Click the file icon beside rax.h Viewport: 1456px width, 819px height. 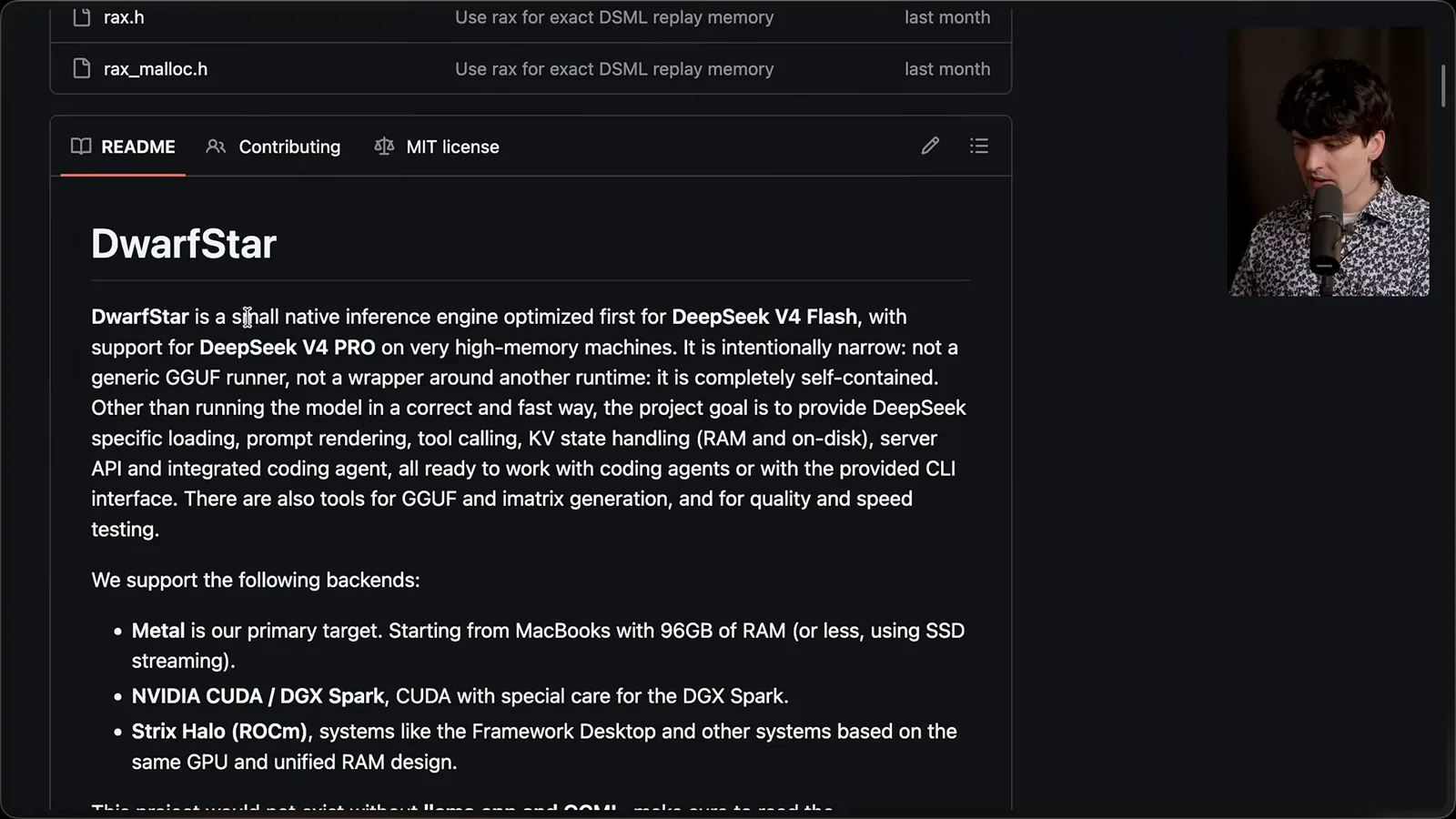(82, 16)
